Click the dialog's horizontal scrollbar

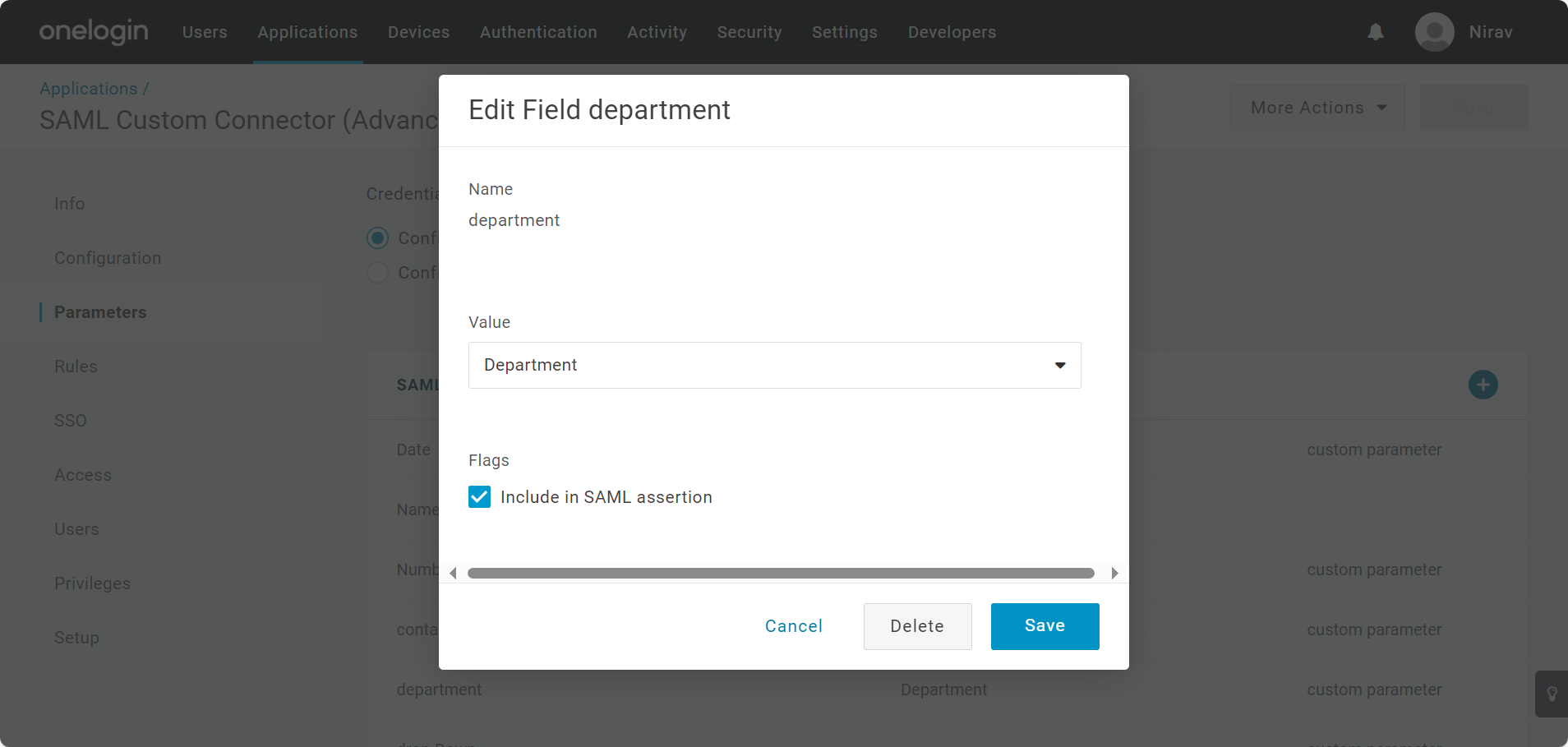click(780, 573)
